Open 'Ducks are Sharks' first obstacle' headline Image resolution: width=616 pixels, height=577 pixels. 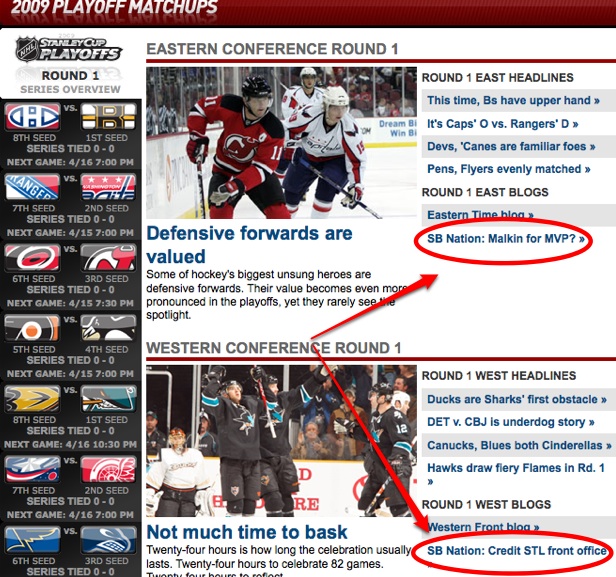(x=517, y=399)
